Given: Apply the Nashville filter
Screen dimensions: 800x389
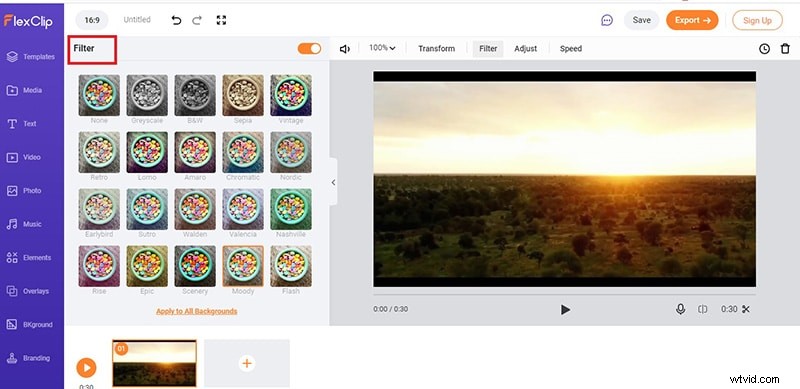Looking at the screenshot, I should [291, 209].
